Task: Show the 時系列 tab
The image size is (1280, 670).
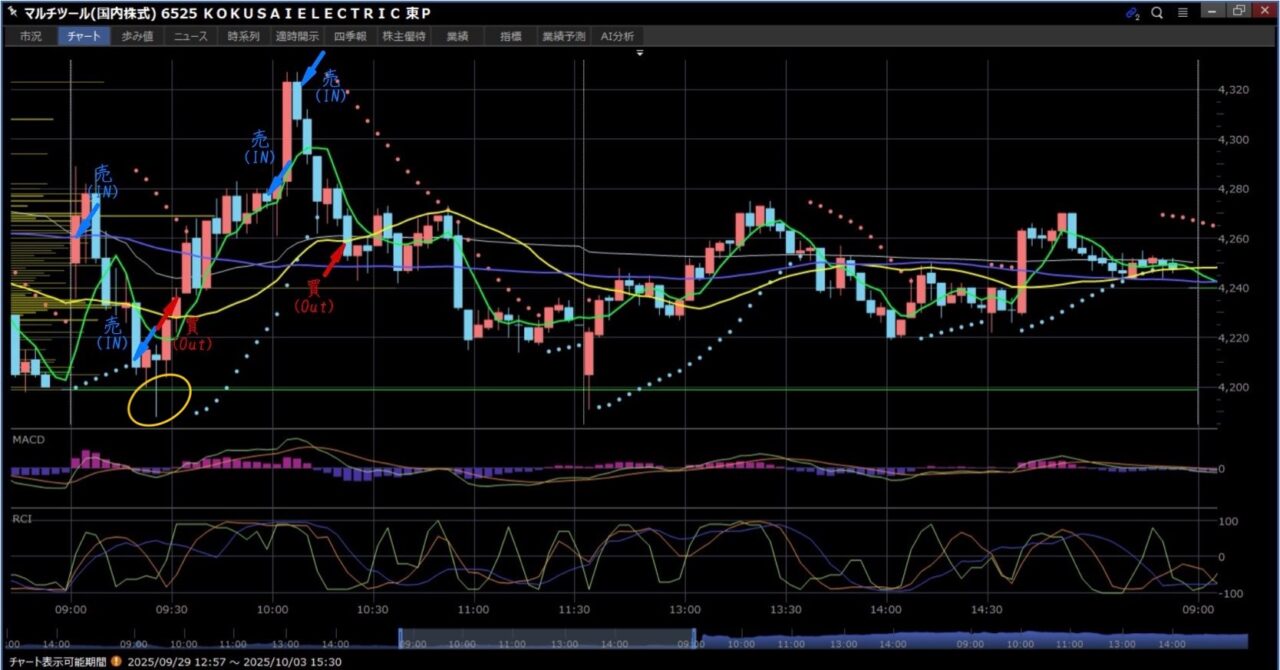Action: pyautogui.click(x=243, y=36)
